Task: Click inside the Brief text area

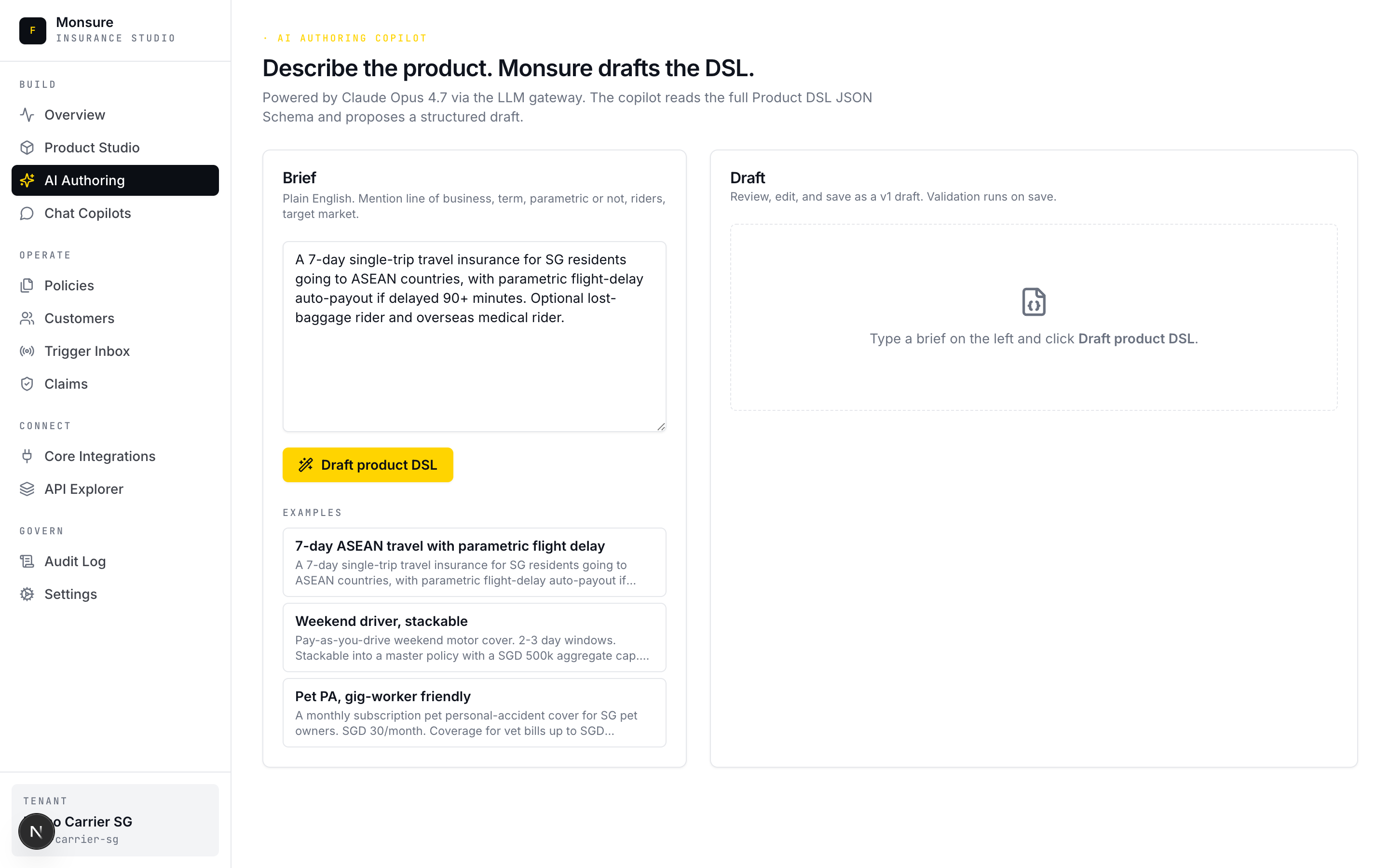Action: (x=474, y=336)
